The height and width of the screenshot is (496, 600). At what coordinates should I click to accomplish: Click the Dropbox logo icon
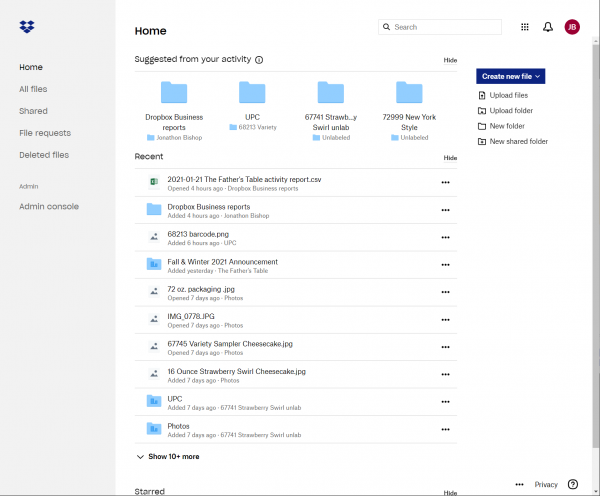(x=27, y=27)
